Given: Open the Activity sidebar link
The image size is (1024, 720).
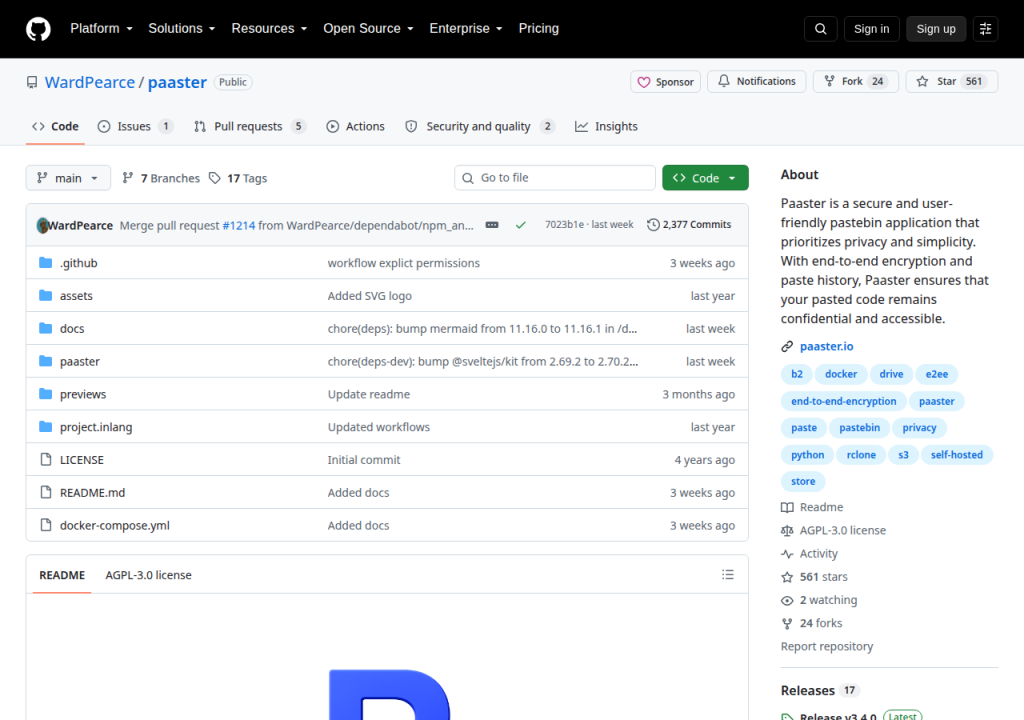Looking at the screenshot, I should click(809, 553).
